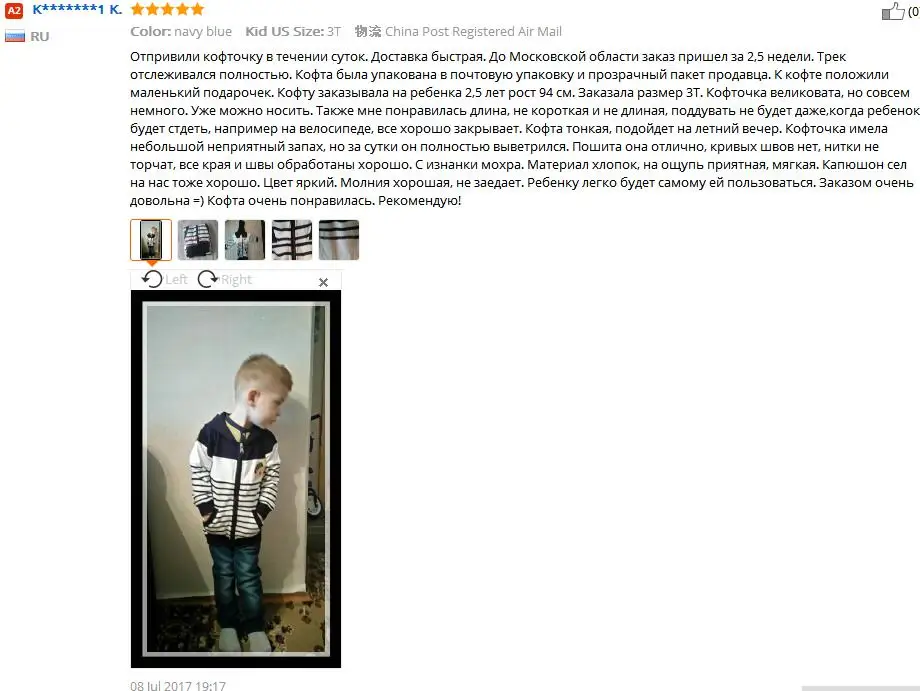Rotate photo left with counterclockwise icon
This screenshot has height=691, width=920.
(x=164, y=279)
